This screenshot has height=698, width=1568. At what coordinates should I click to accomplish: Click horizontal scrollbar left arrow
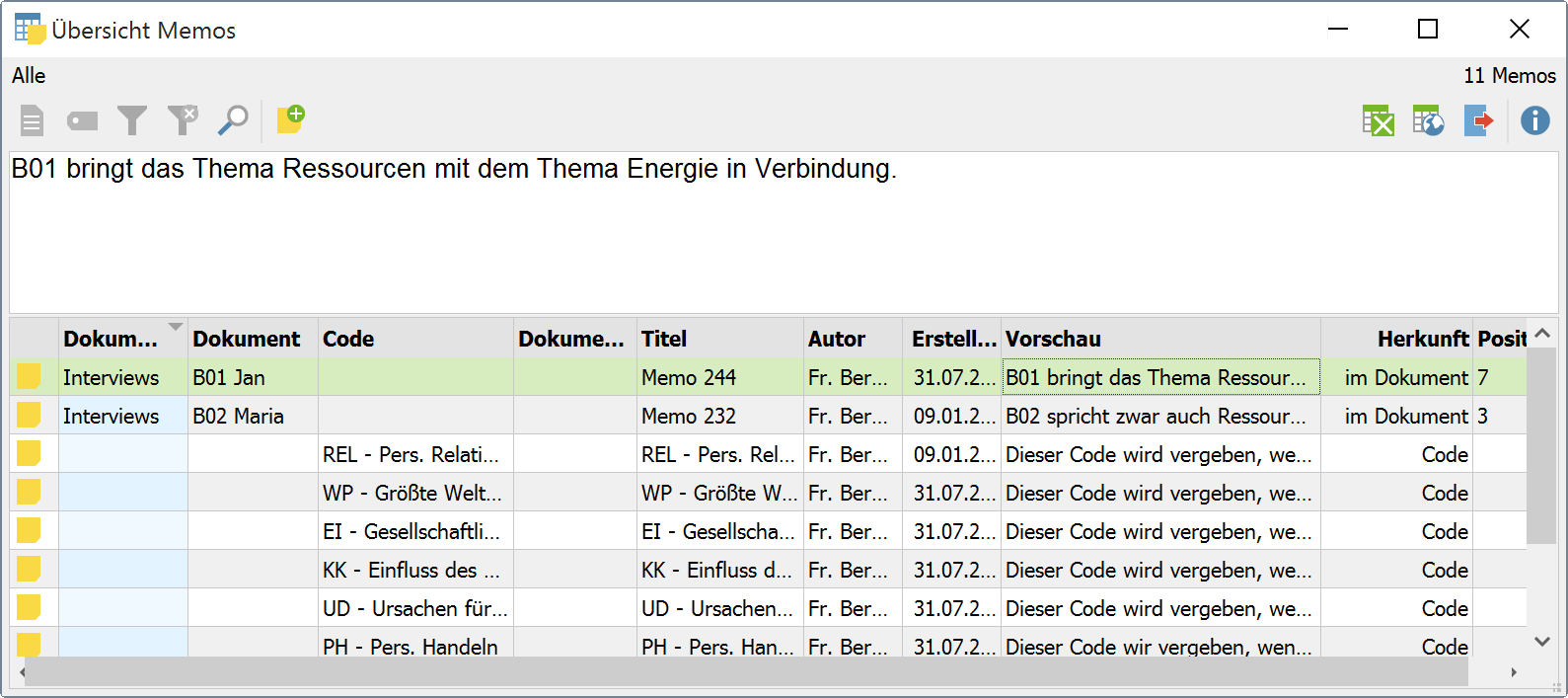(22, 672)
